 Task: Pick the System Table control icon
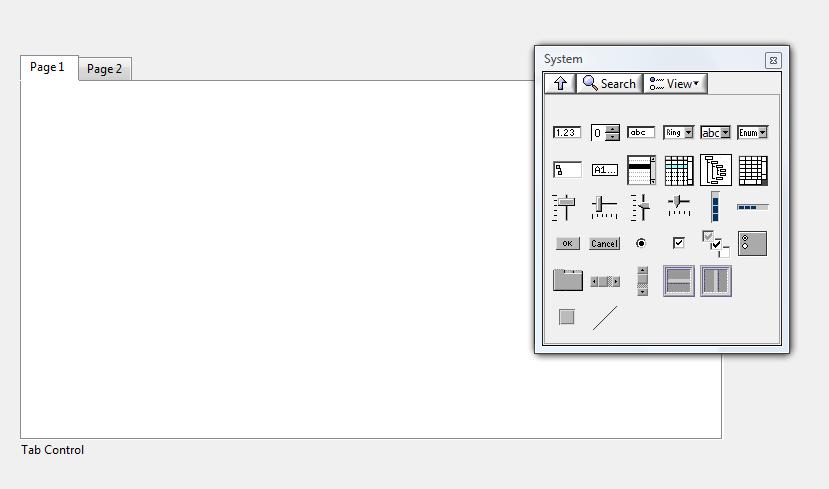pos(753,171)
